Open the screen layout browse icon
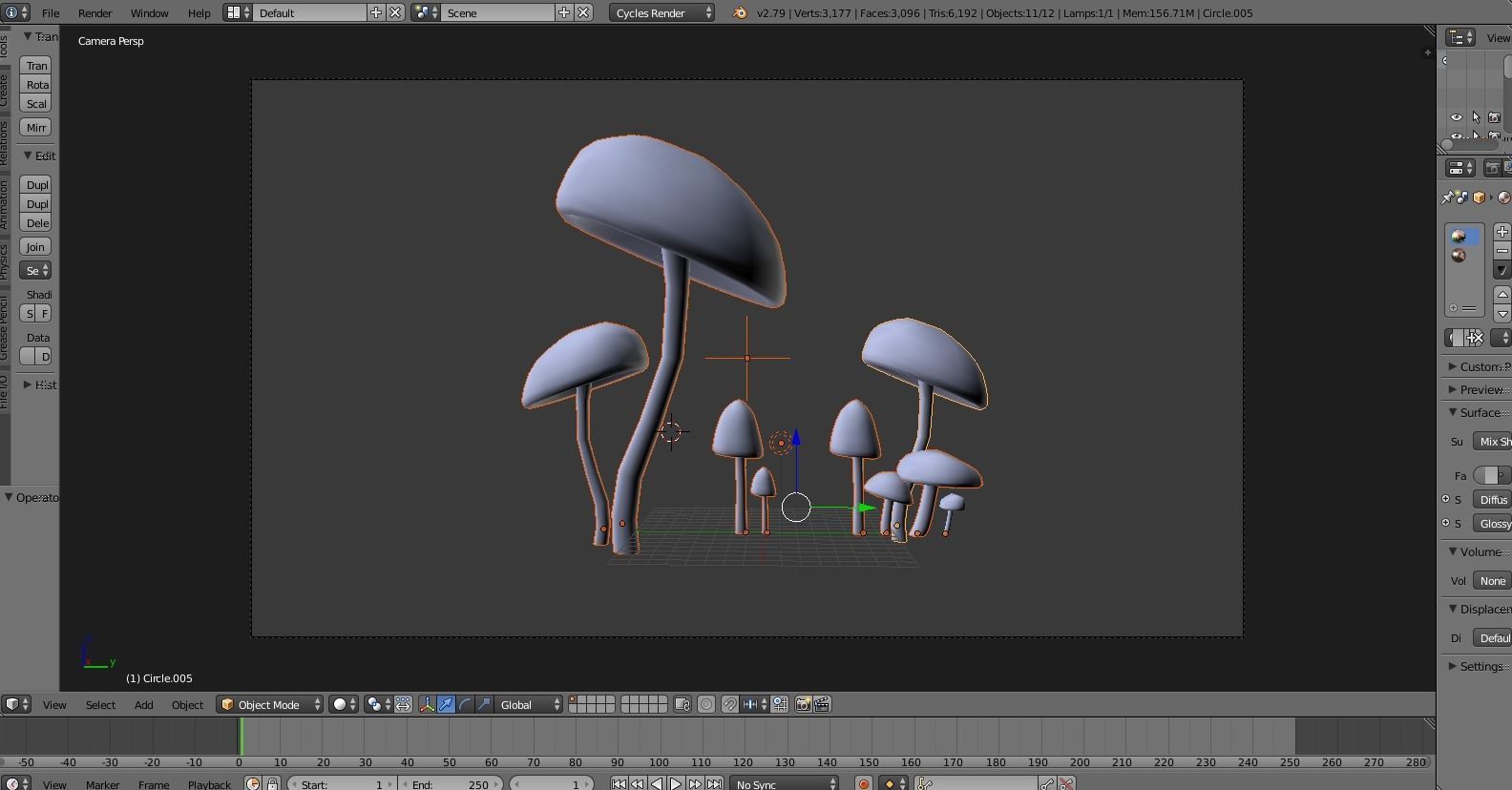 click(238, 12)
